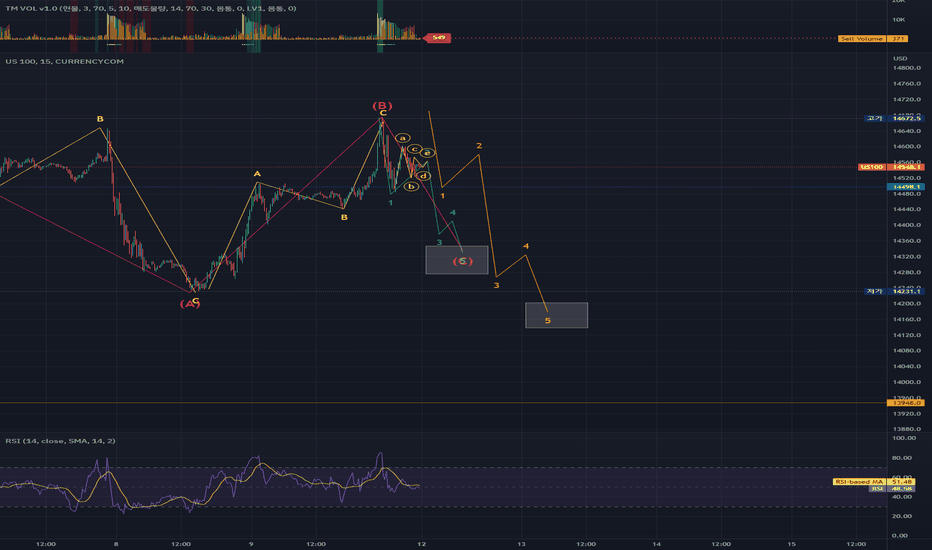Select the circled 'a' wave label
Screen dimensions: 932x550
click(402, 138)
